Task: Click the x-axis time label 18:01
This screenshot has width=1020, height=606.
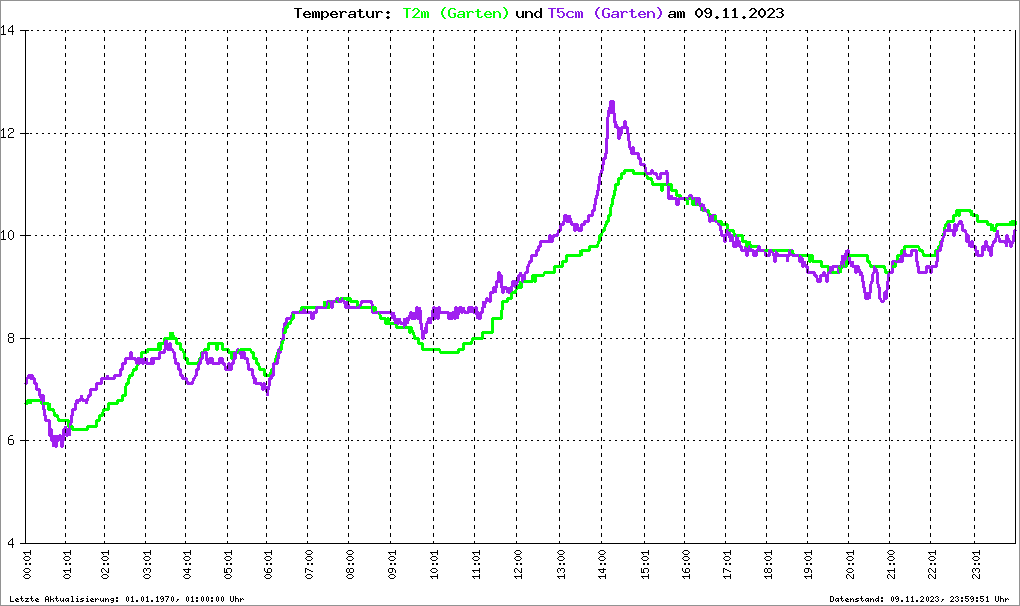Action: [x=768, y=564]
